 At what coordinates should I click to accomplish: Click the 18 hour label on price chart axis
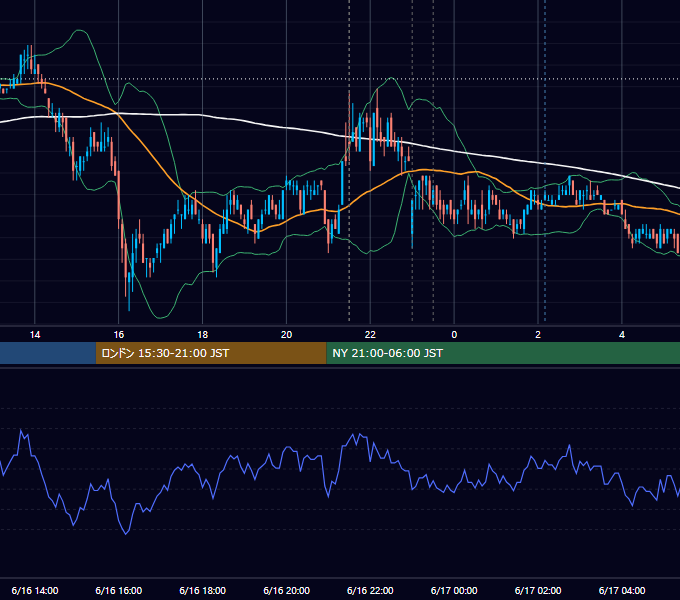(203, 335)
